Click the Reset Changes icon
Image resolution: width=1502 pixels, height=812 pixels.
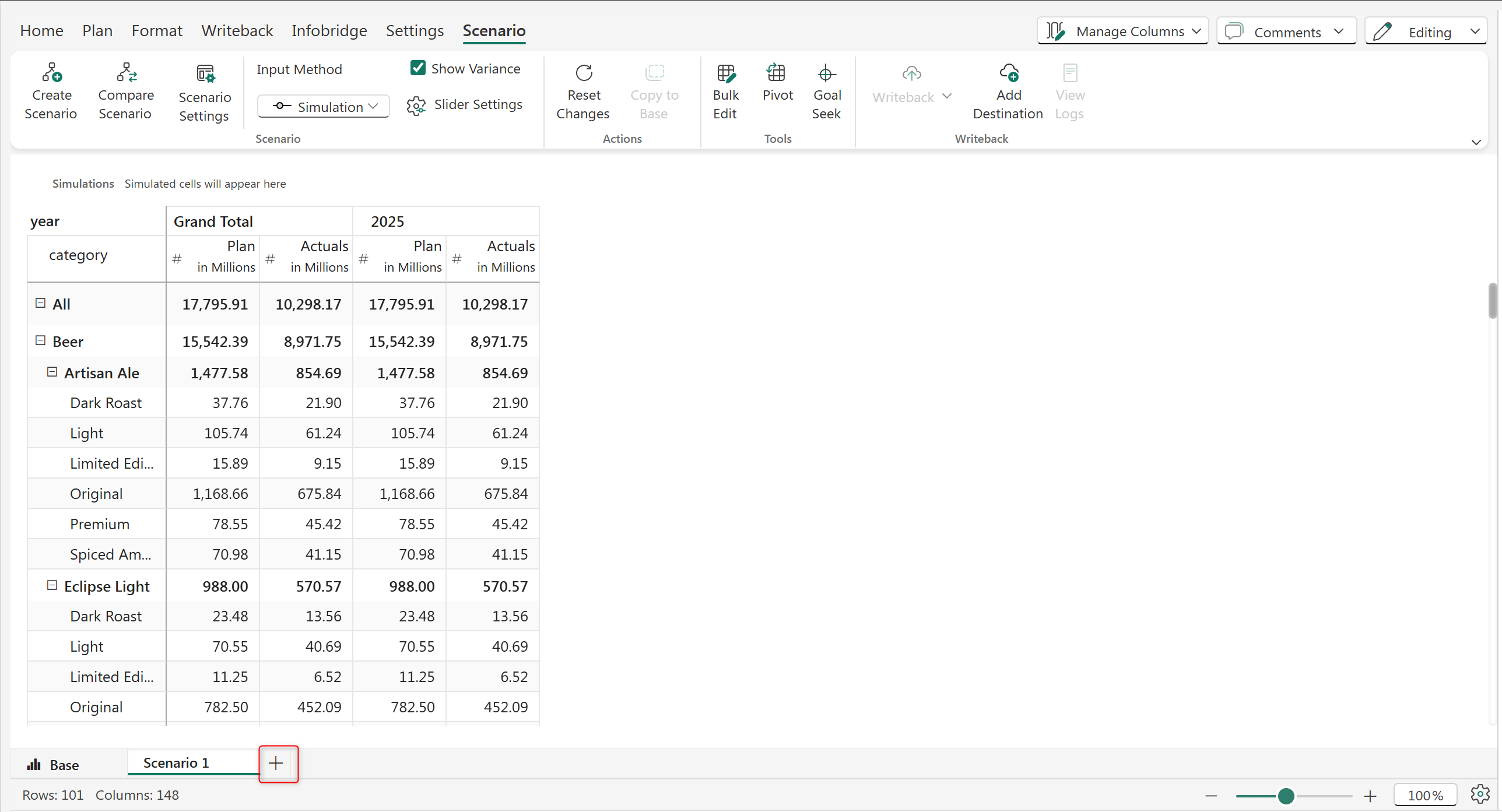[584, 73]
